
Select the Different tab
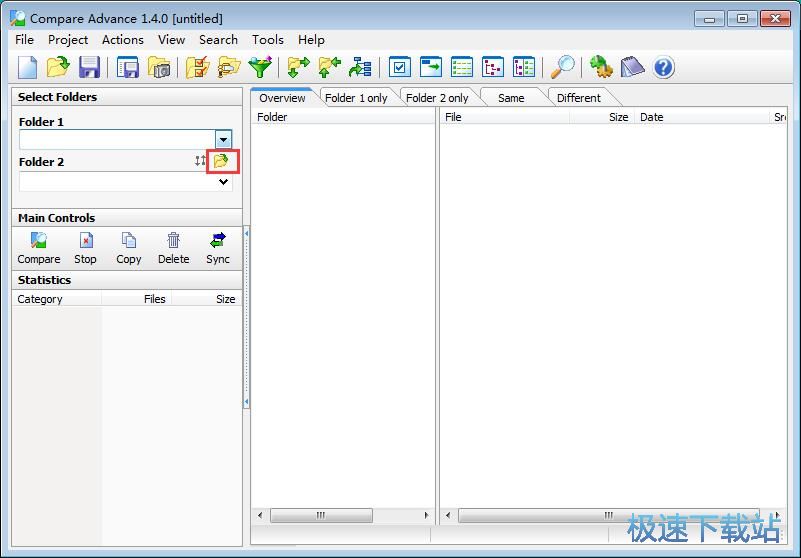click(x=578, y=98)
